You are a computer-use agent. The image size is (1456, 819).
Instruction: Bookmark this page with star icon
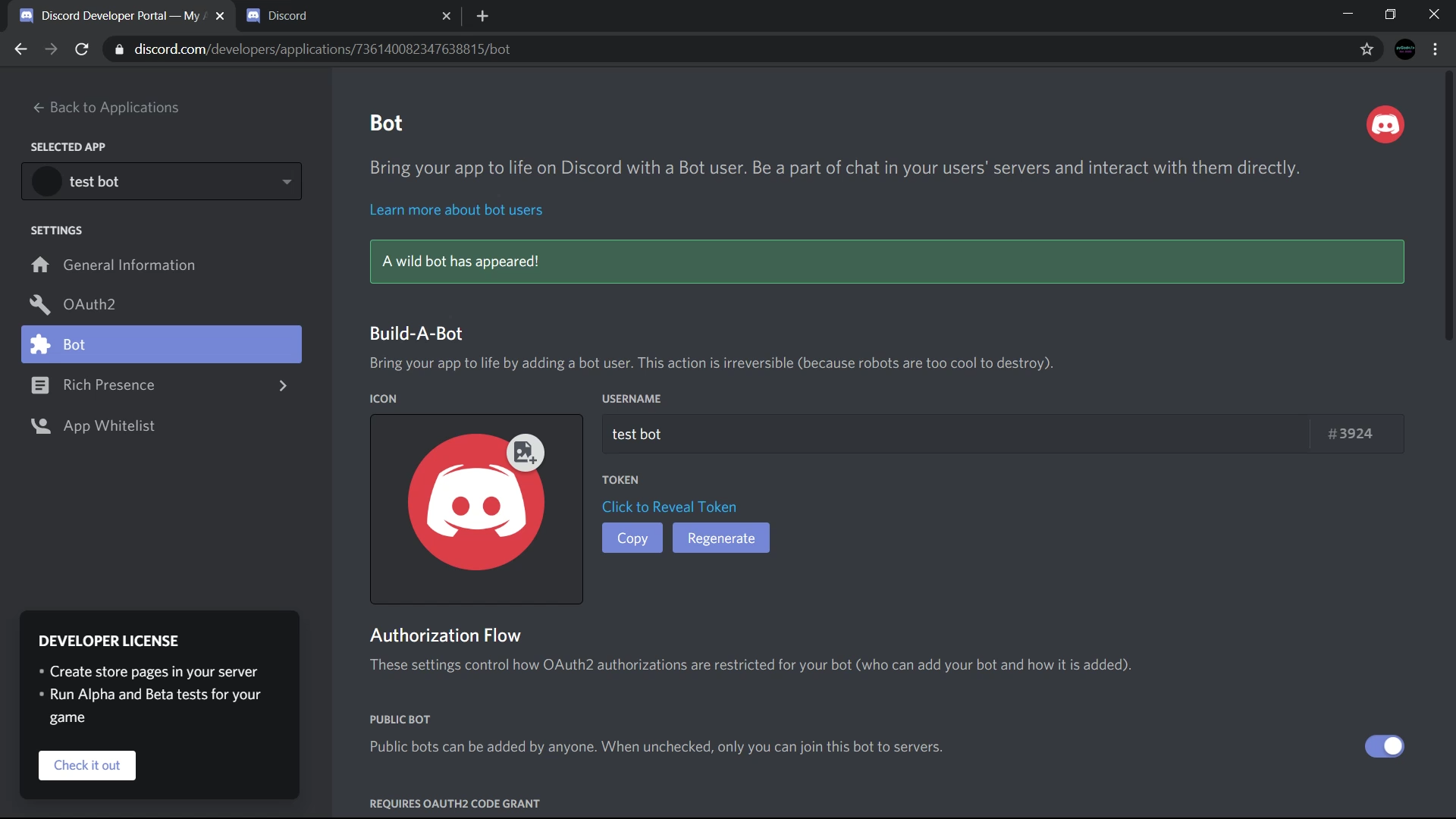1367,49
